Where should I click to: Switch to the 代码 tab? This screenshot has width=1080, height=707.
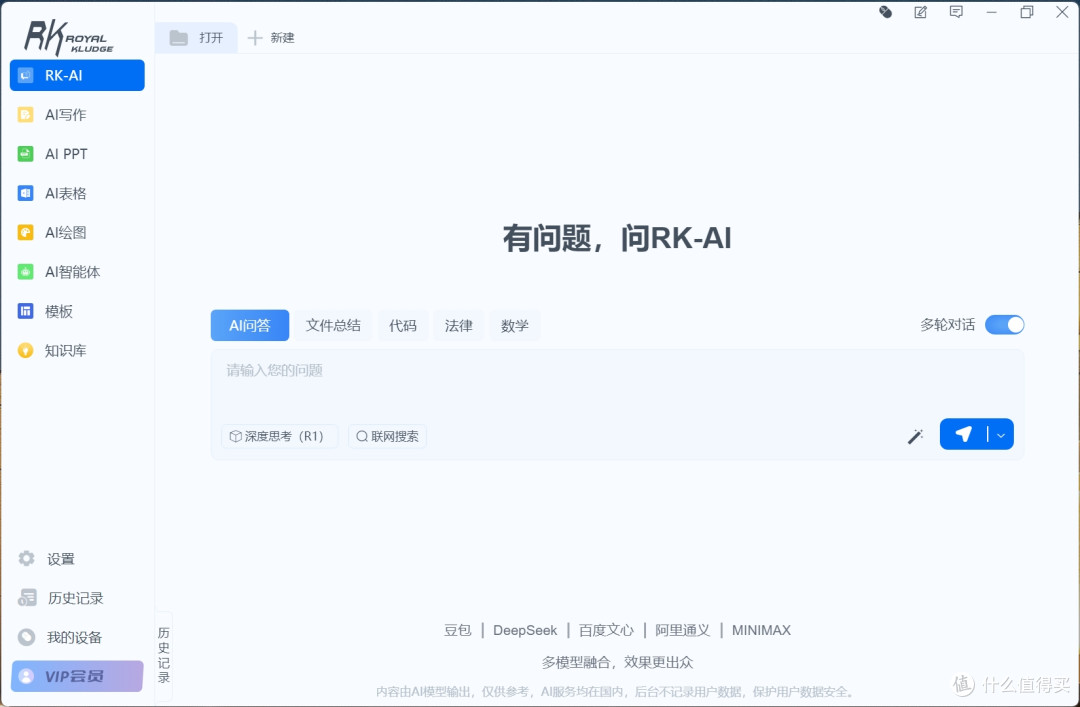[x=403, y=325]
